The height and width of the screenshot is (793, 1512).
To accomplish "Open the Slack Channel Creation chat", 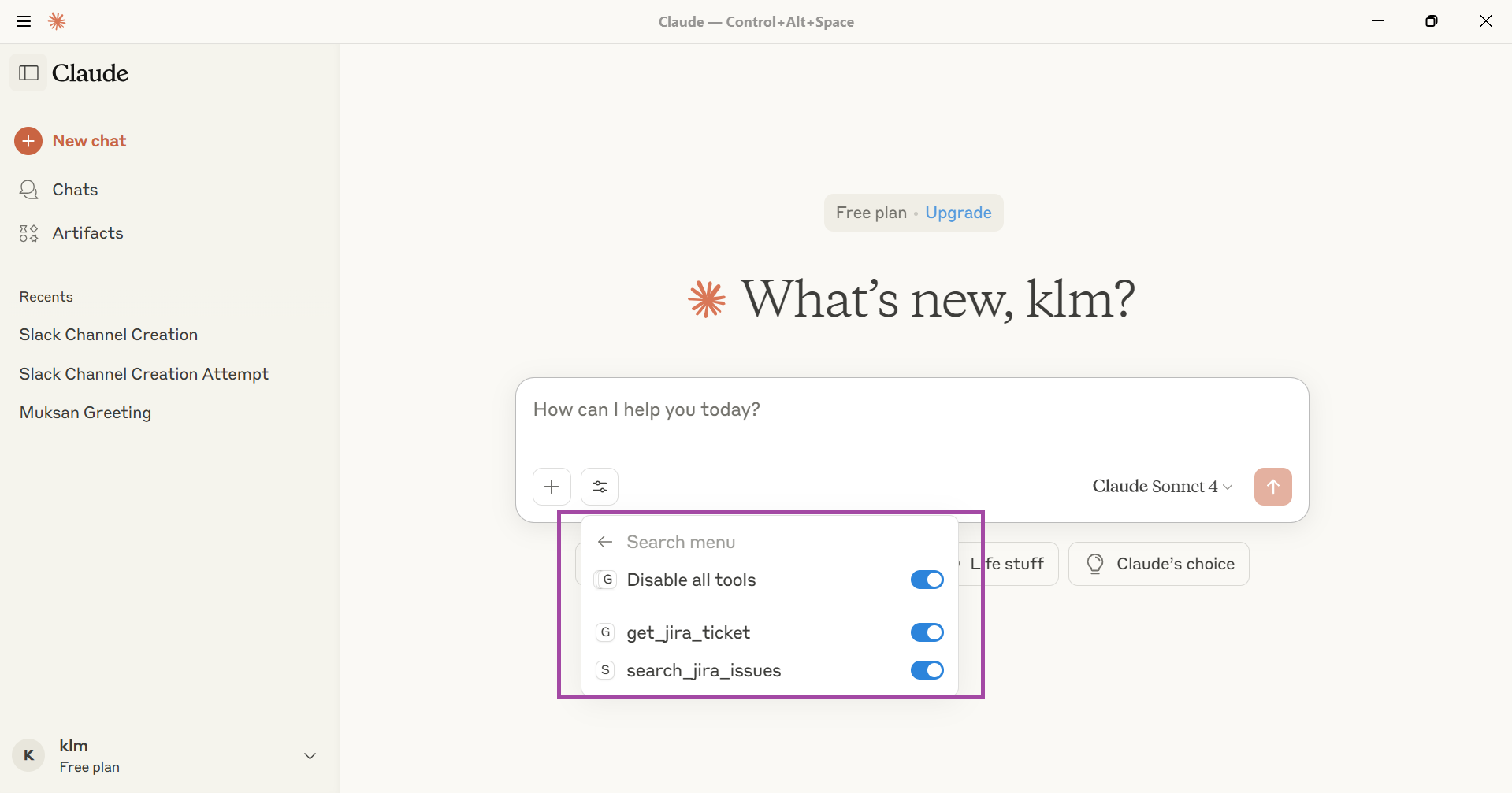I will click(109, 335).
